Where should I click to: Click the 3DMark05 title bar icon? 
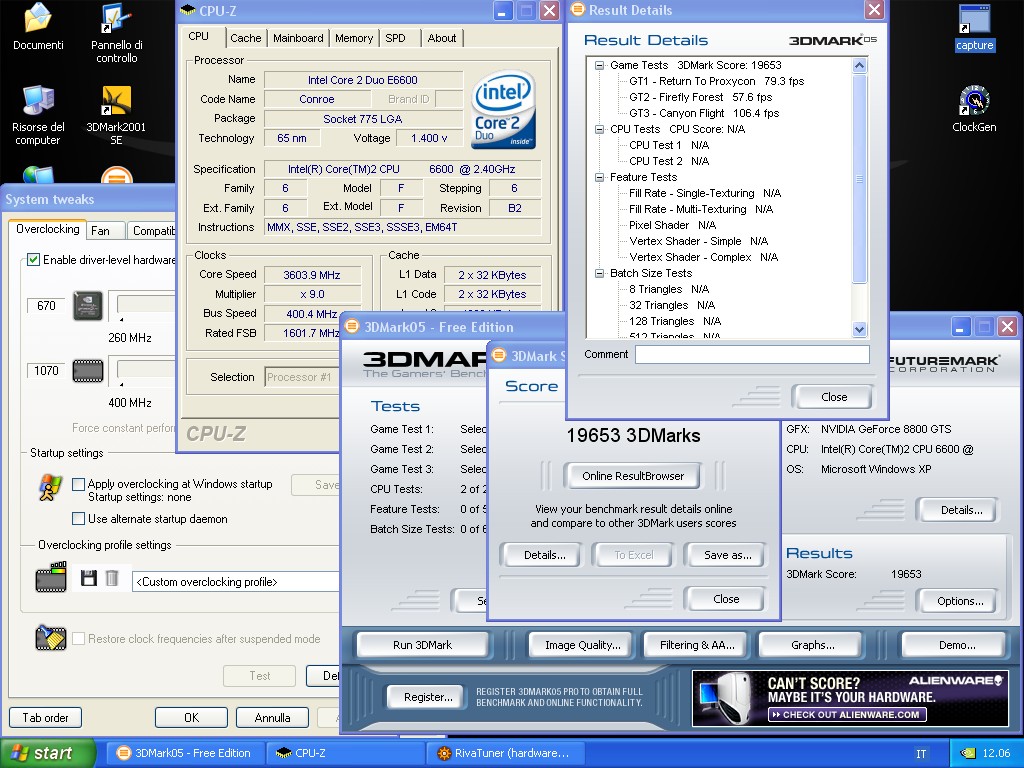351,327
